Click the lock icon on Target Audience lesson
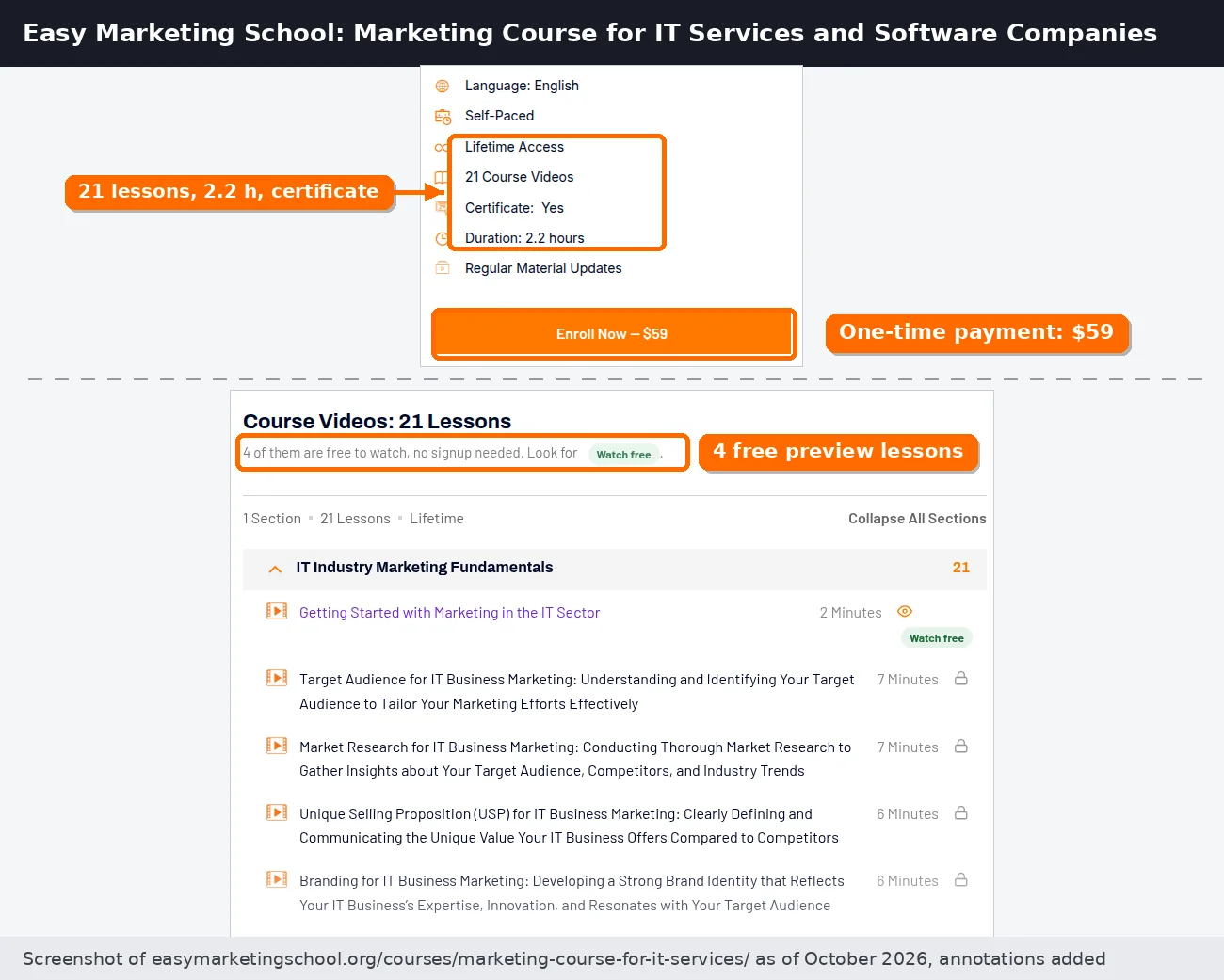 pos(961,678)
